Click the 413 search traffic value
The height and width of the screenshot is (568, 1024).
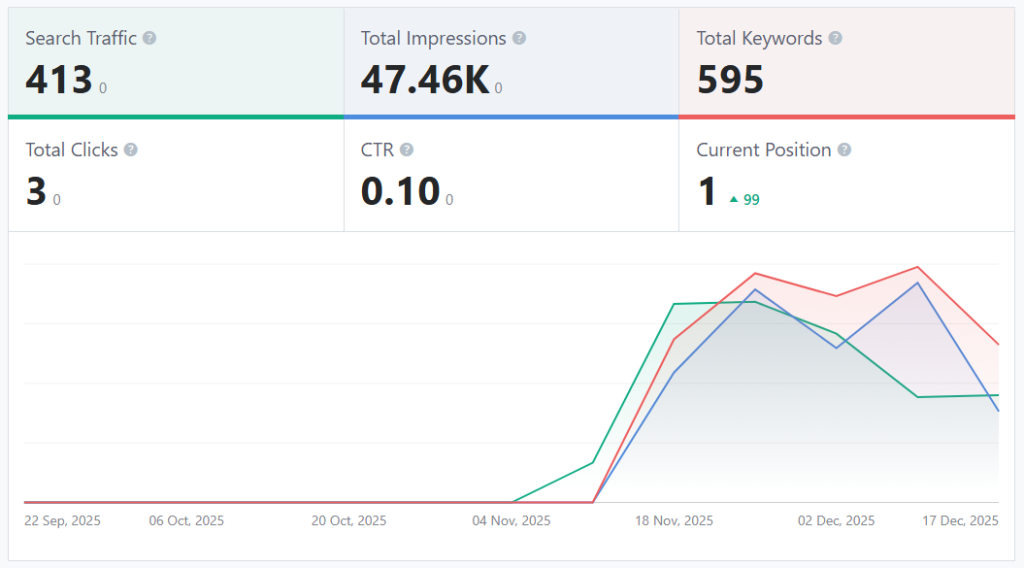59,80
